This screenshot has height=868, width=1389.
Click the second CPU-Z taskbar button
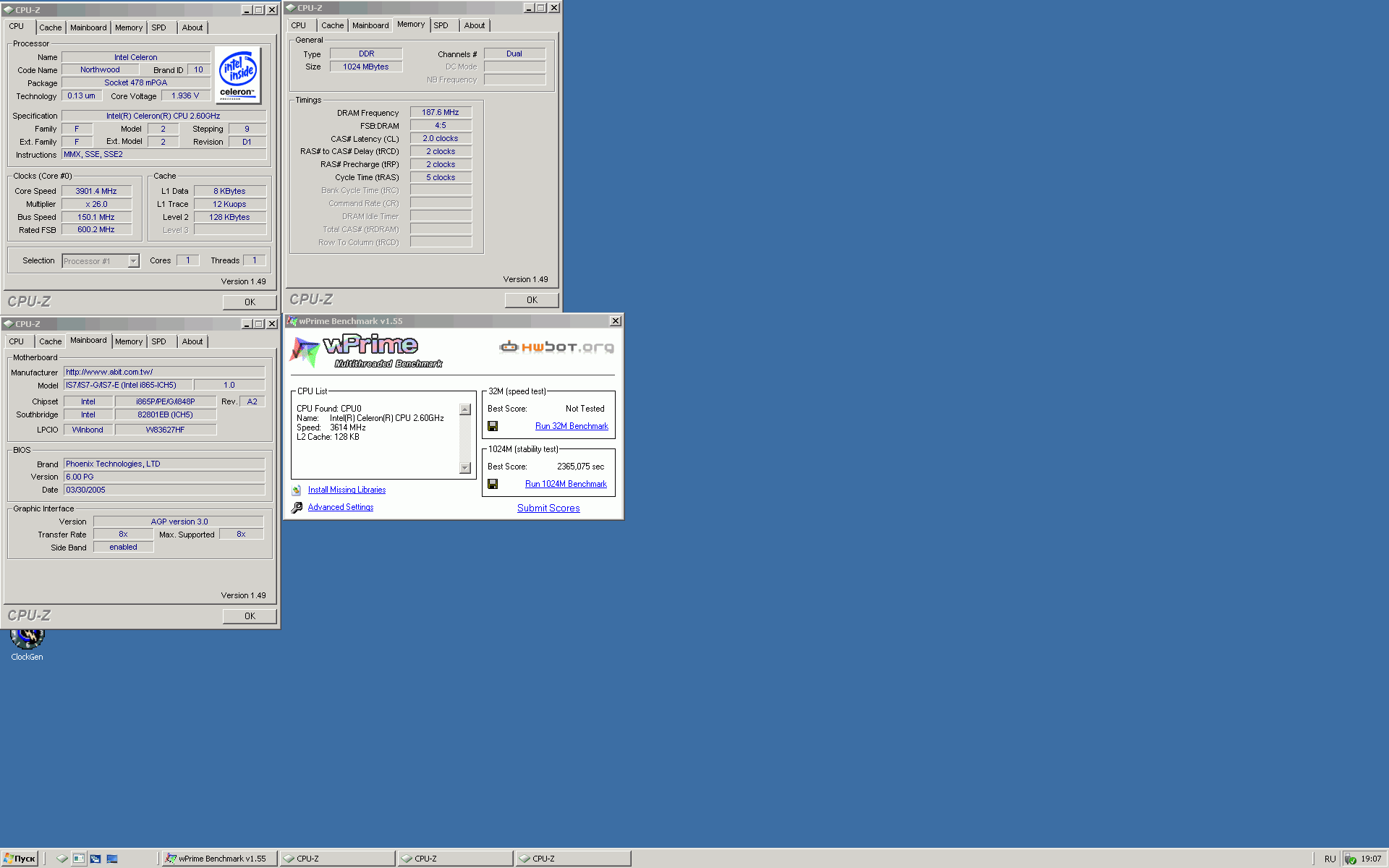click(456, 859)
